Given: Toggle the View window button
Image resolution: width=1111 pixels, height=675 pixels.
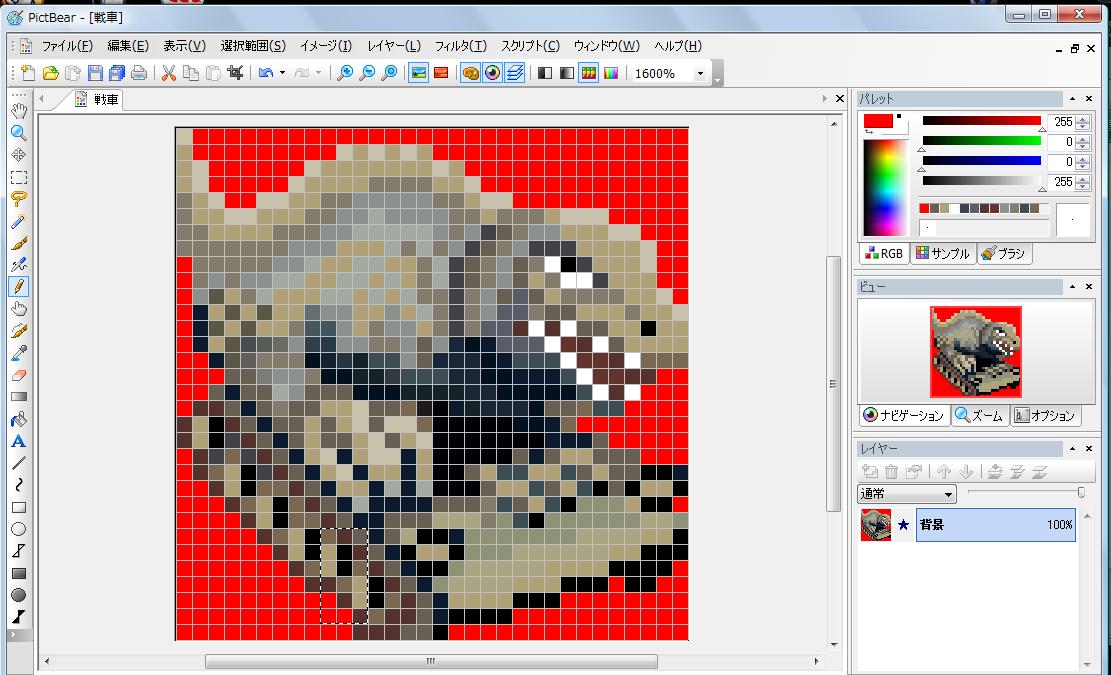Looking at the screenshot, I should tap(492, 73).
